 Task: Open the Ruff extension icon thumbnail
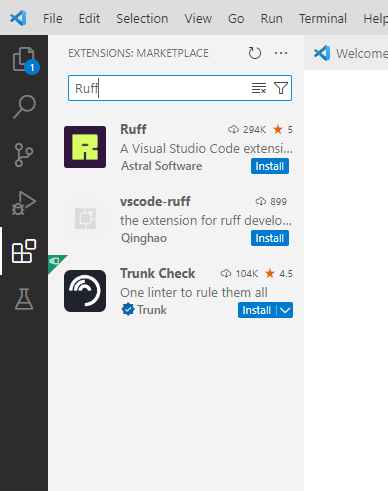coord(85,147)
